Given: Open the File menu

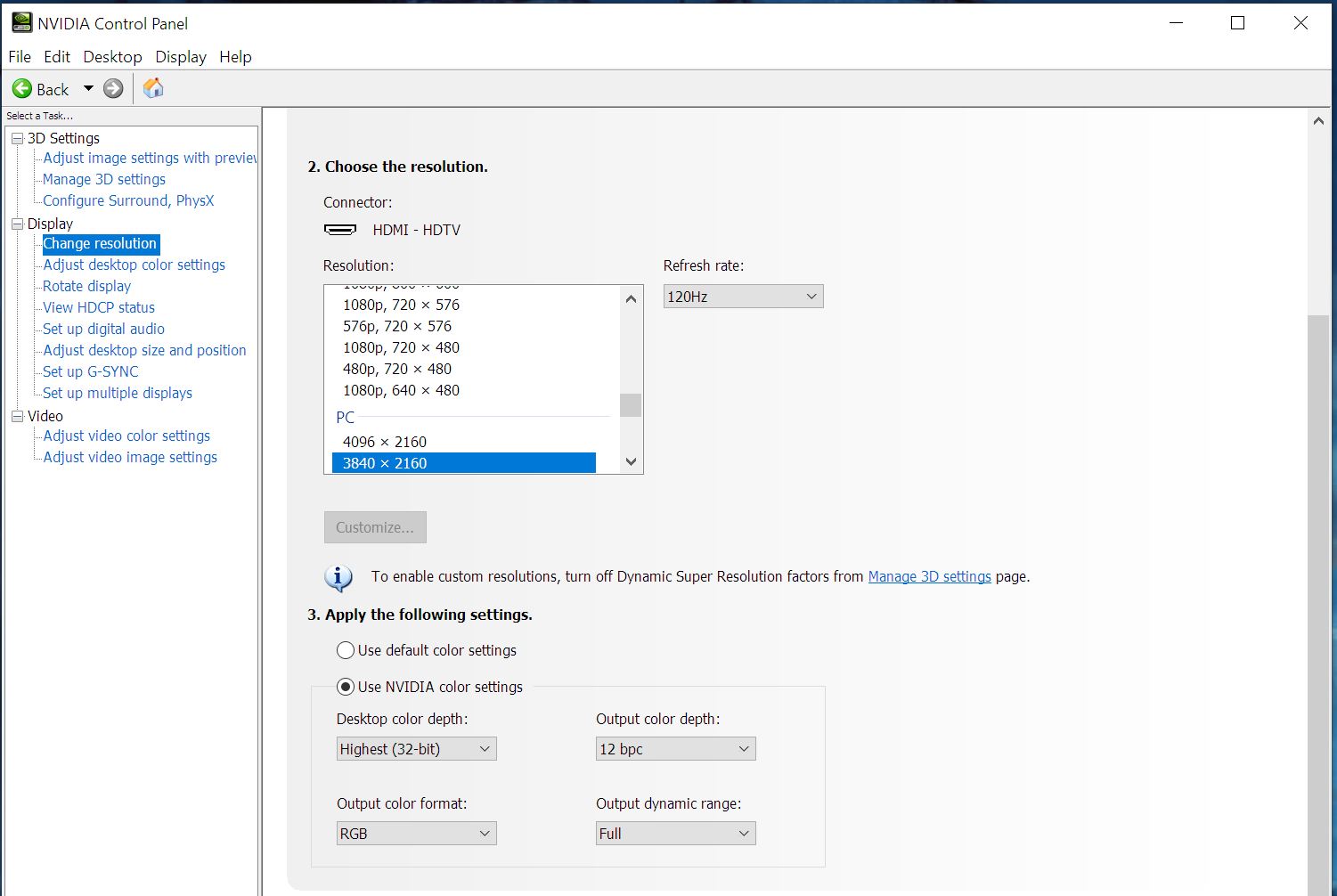Looking at the screenshot, I should 20,57.
